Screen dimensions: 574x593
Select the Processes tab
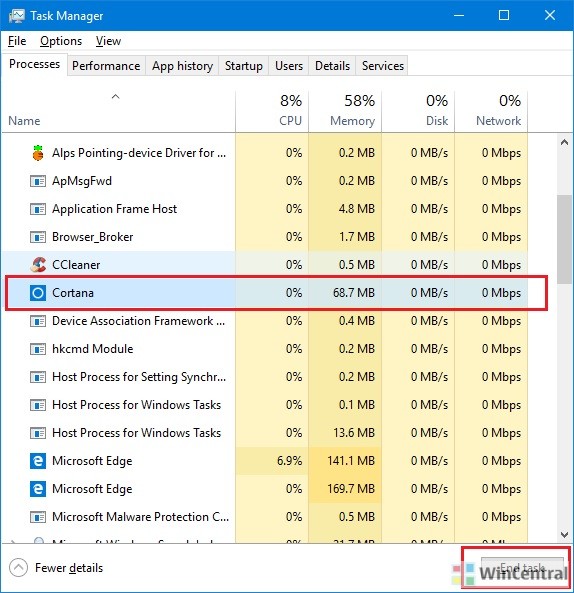[x=34, y=64]
